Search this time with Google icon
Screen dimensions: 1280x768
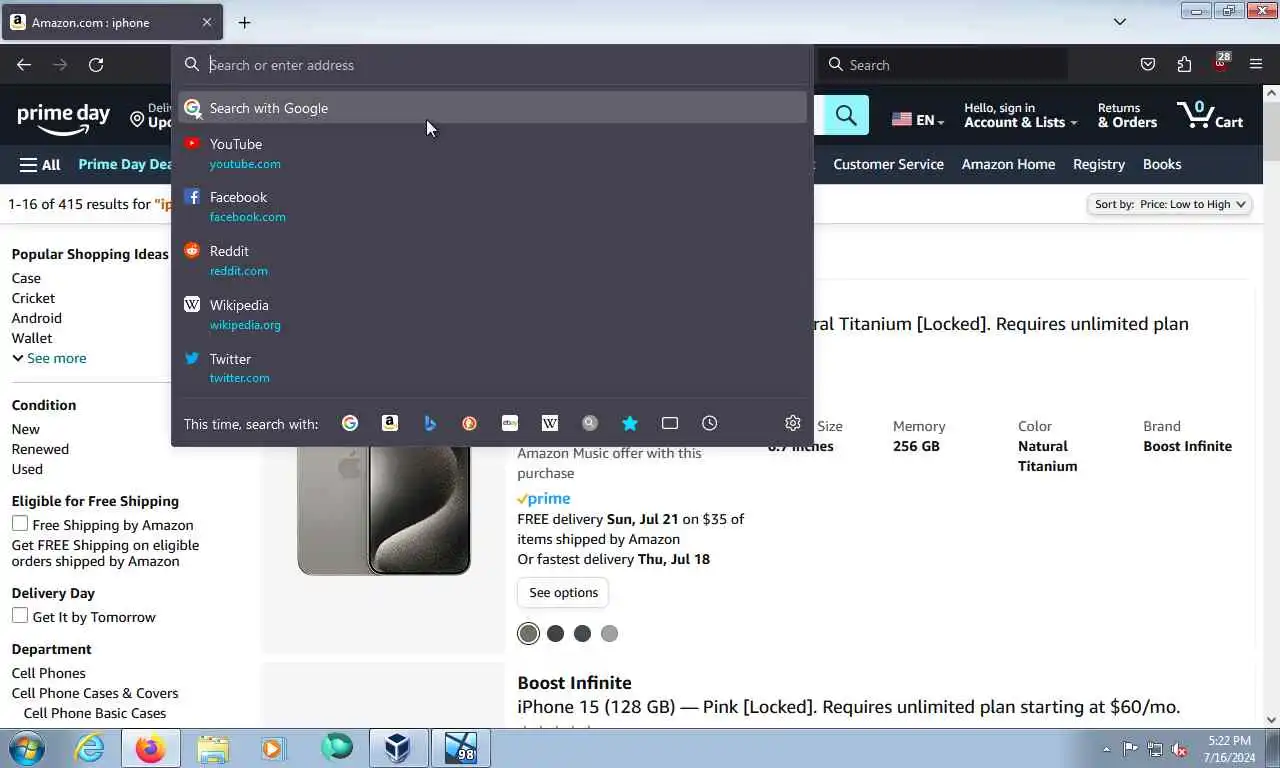[350, 423]
